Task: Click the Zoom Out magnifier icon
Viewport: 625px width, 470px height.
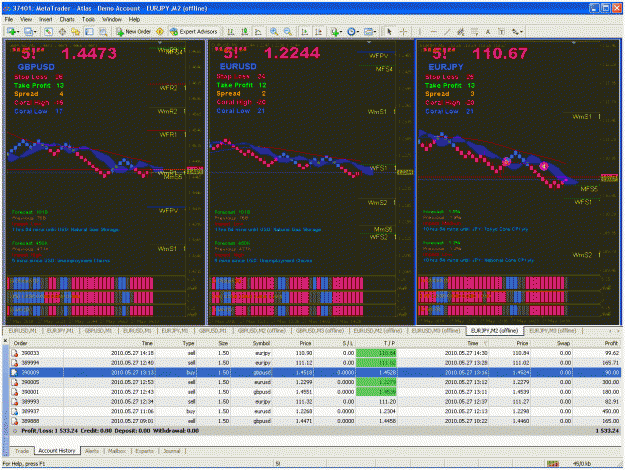Action: tap(287, 31)
